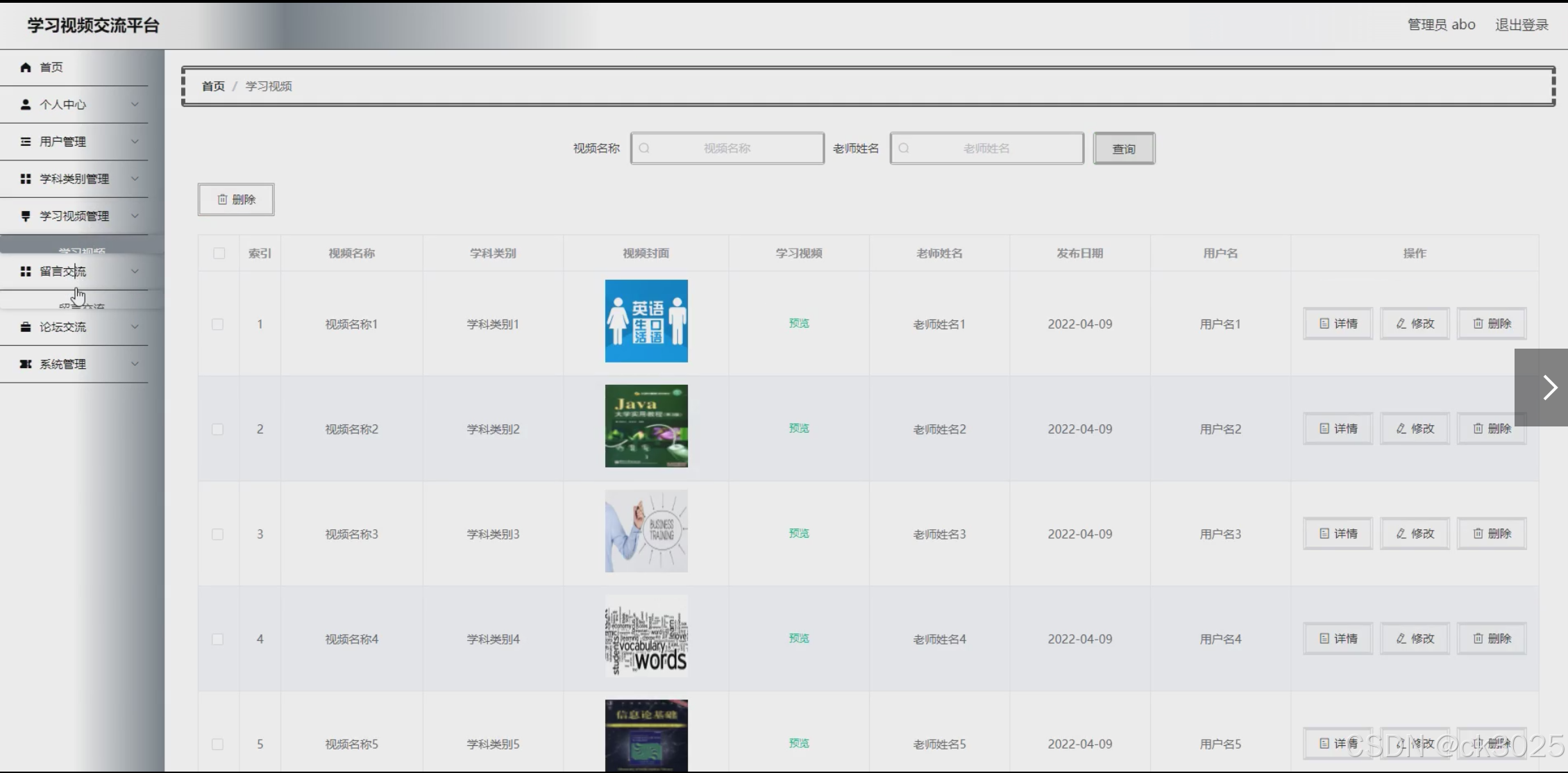Image resolution: width=1568 pixels, height=773 pixels.
Task: Toggle the select-all checkbox in the table header
Action: [219, 253]
